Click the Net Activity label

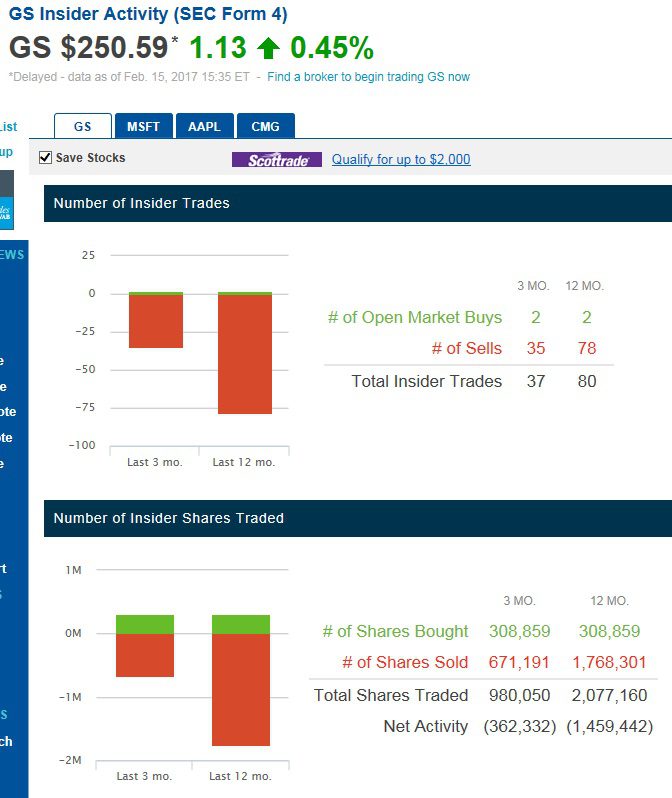click(x=426, y=726)
